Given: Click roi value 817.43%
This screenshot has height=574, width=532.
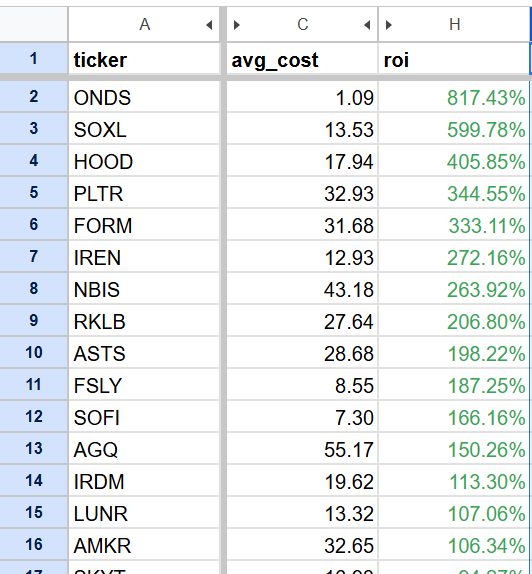Looking at the screenshot, I should [x=454, y=97].
